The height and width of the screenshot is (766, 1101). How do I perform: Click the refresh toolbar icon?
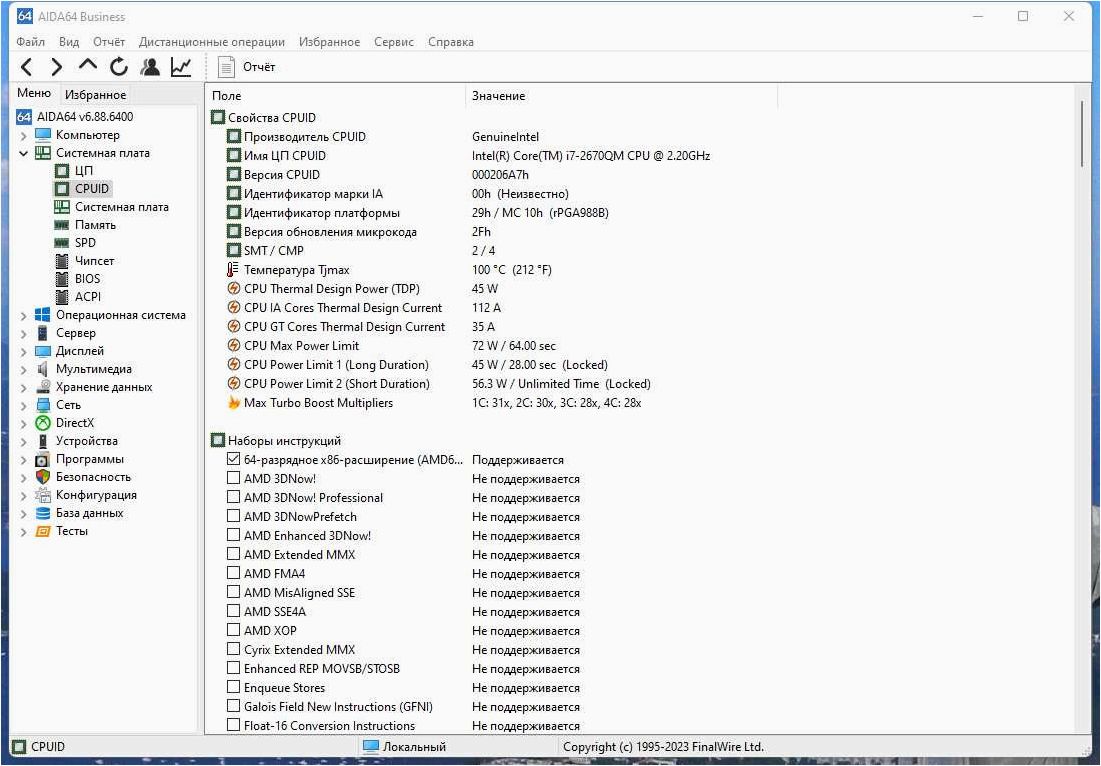[119, 67]
